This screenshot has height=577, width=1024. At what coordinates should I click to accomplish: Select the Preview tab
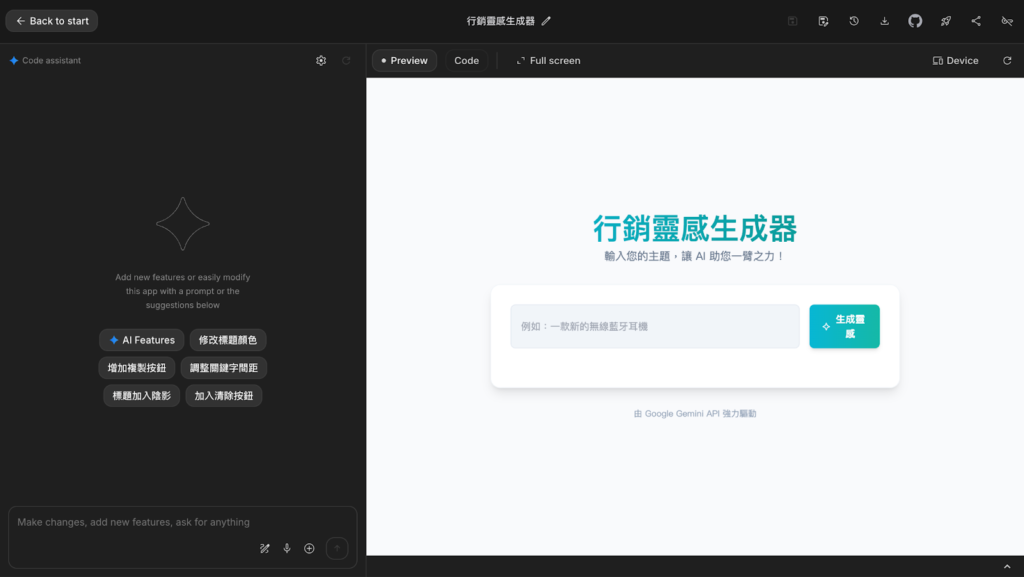pyautogui.click(x=404, y=61)
